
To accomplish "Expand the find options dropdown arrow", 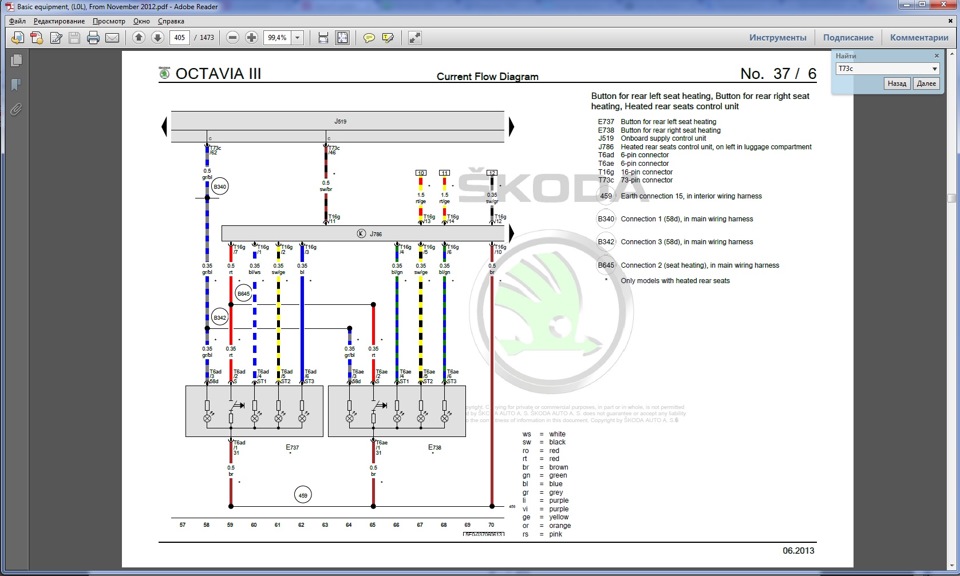I will tap(934, 69).
